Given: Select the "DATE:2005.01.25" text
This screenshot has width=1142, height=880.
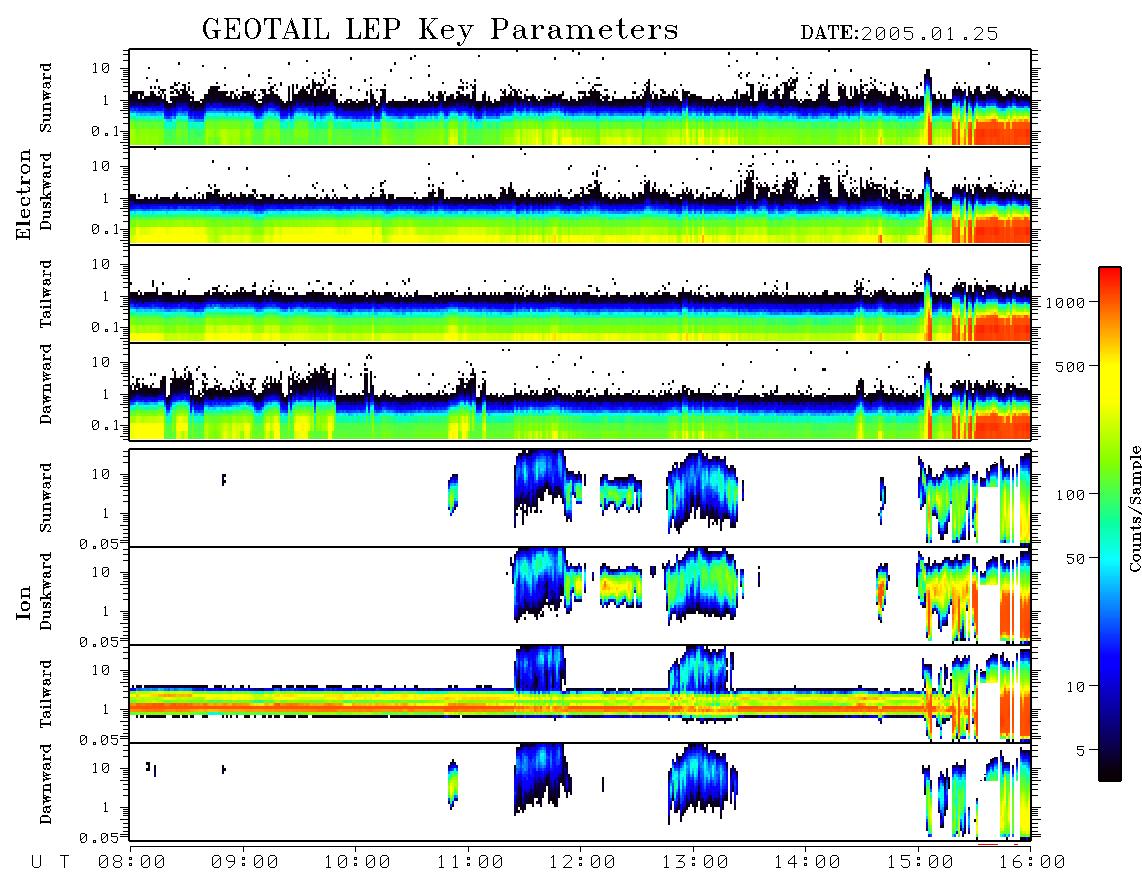Looking at the screenshot, I should click(899, 34).
